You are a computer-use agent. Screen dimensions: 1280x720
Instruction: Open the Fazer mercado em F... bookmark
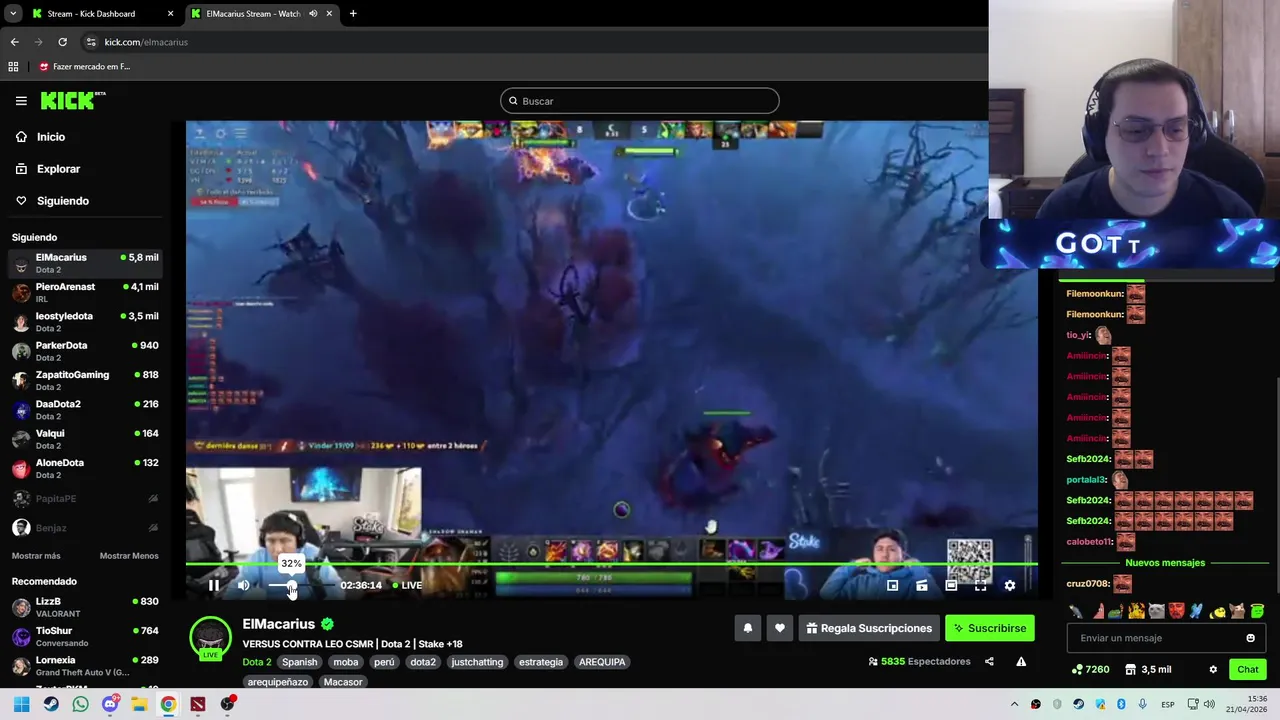coord(84,67)
